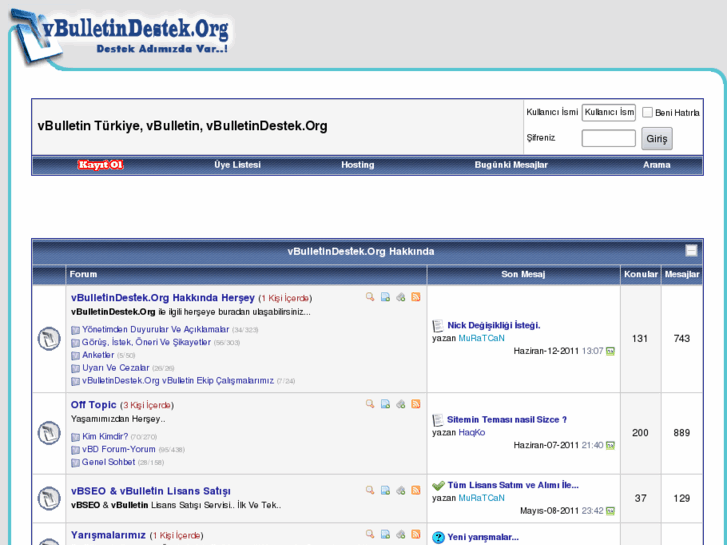The image size is (727, 545).
Task: Open vBulletin Ekip Çalışmalarımız subforum
Action: 178,380
